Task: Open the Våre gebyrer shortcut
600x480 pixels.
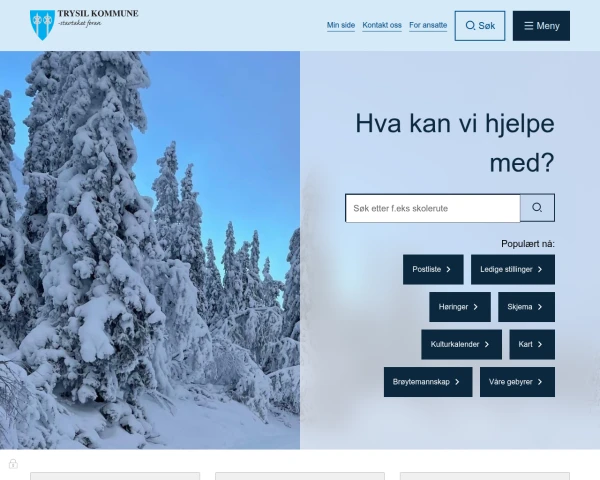Action: 517,382
